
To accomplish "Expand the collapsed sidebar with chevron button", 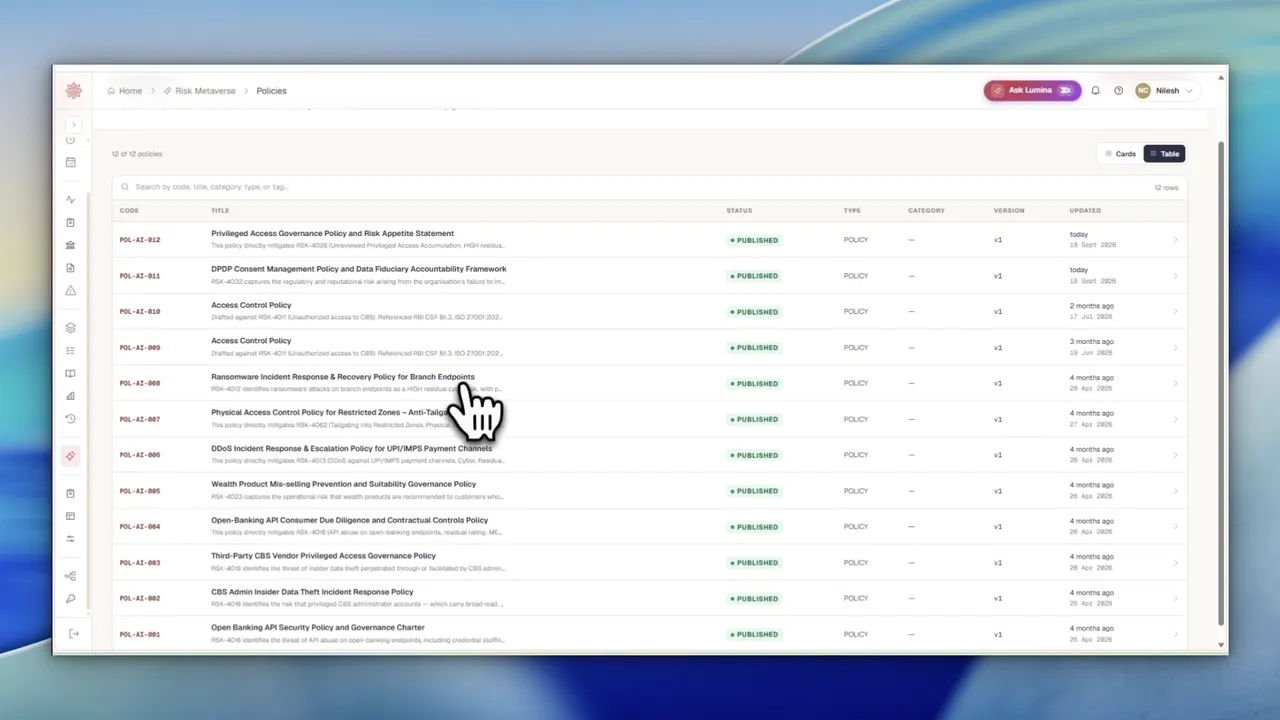I will (x=73, y=125).
